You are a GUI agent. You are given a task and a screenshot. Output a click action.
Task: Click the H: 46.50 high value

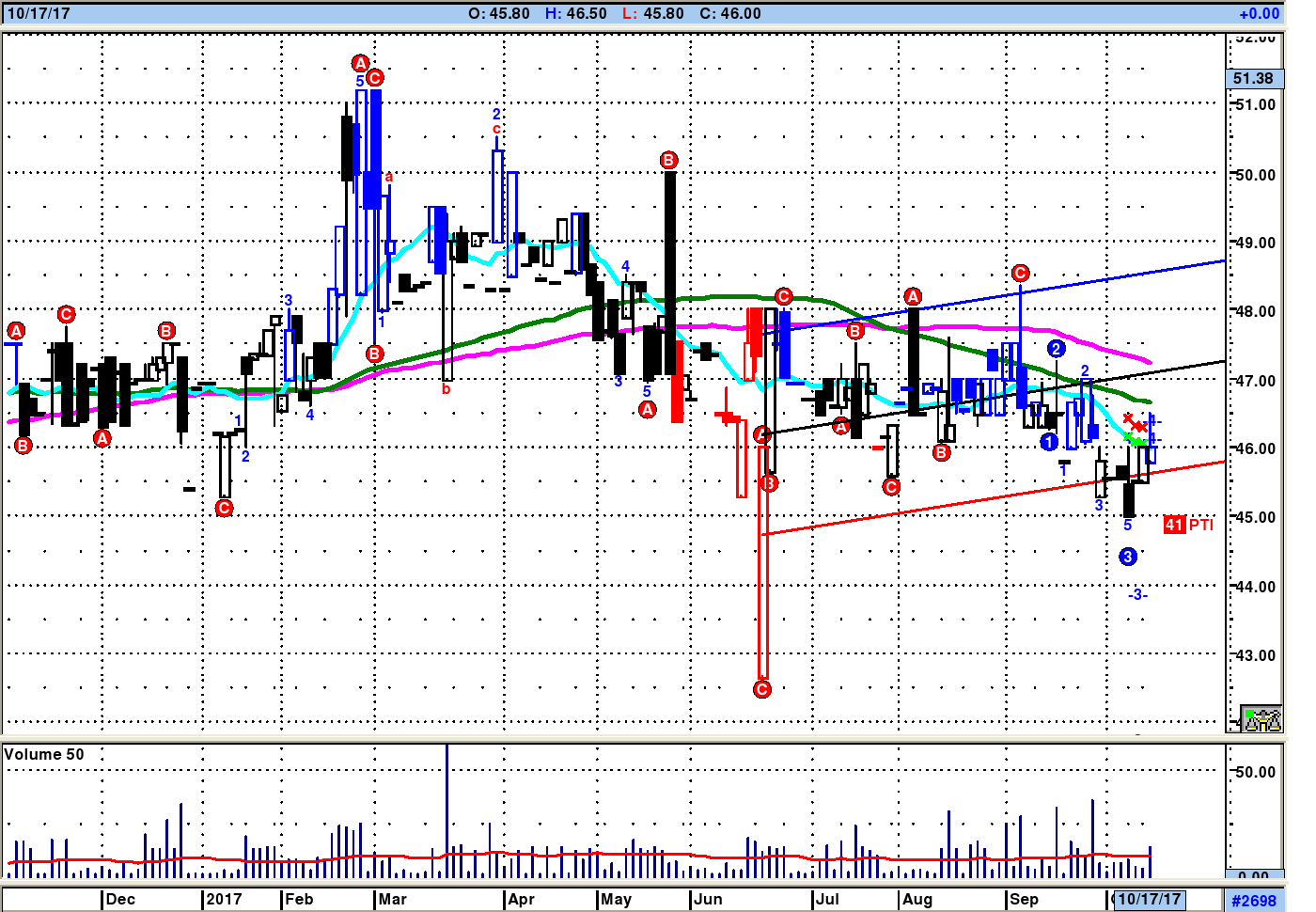tap(576, 13)
